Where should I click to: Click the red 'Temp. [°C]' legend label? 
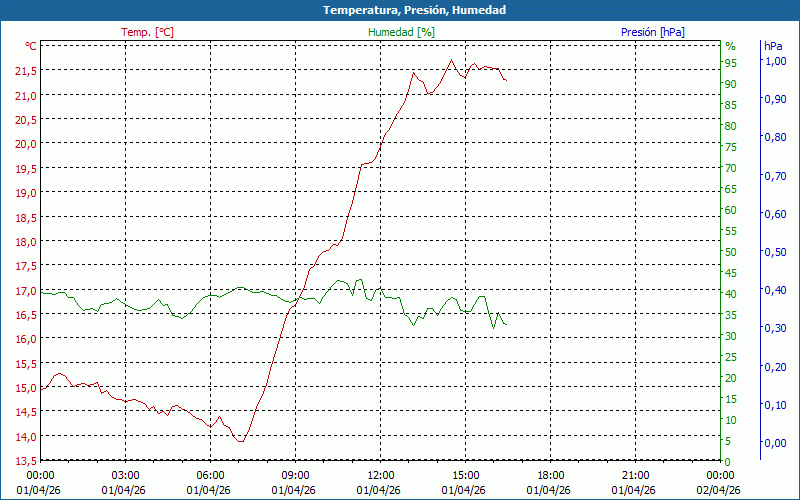tap(147, 32)
